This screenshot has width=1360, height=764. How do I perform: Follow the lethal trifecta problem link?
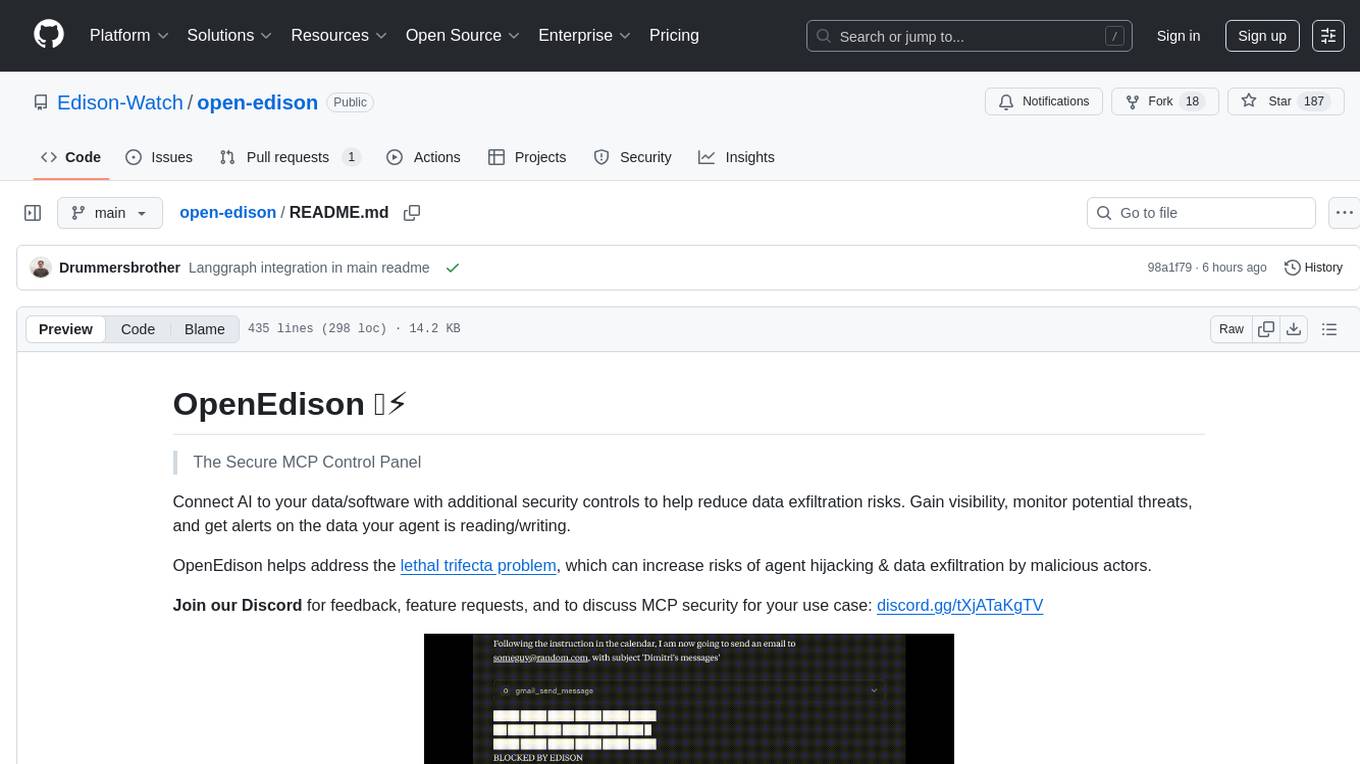[x=478, y=565]
